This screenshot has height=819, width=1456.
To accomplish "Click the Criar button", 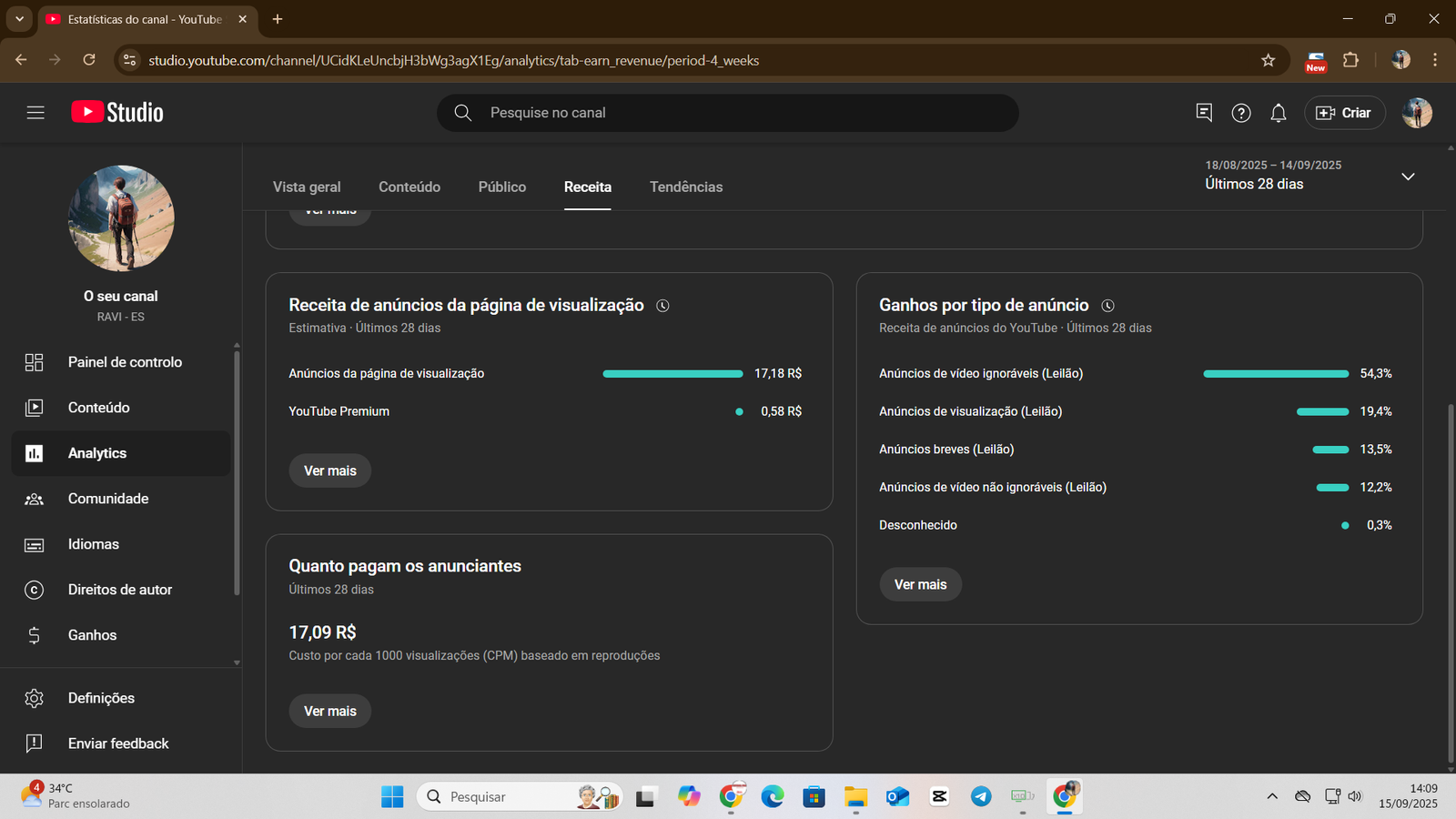I will coord(1344,113).
